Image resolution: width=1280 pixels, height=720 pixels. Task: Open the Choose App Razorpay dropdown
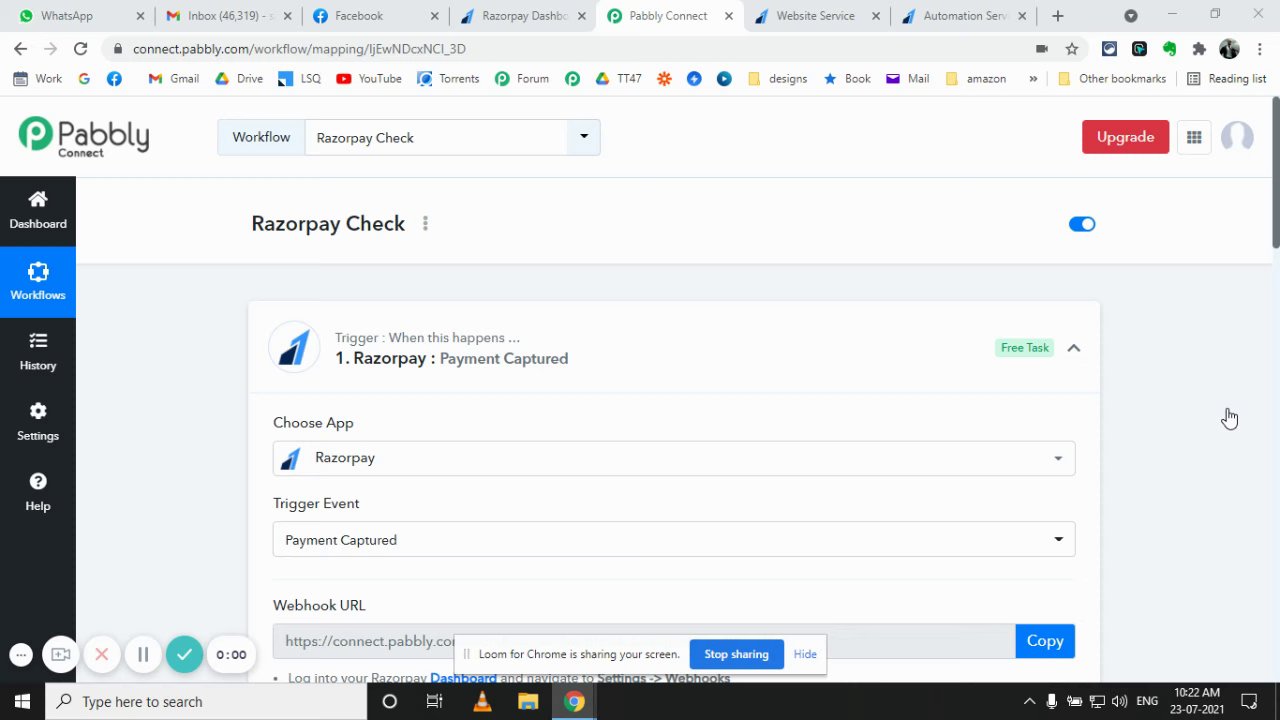pos(674,458)
